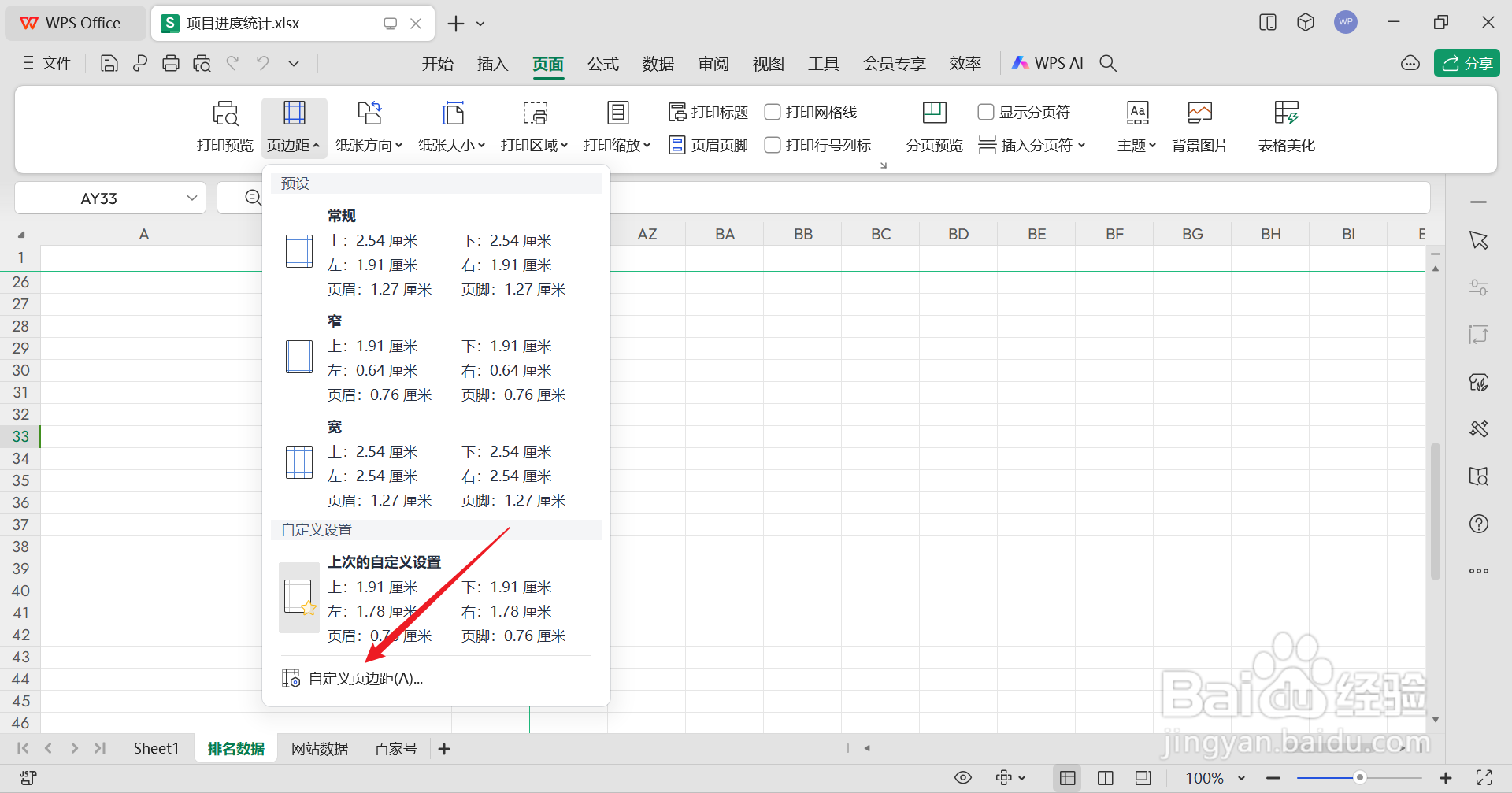
Task: Enable 打印网格线 checkbox
Action: 773,113
